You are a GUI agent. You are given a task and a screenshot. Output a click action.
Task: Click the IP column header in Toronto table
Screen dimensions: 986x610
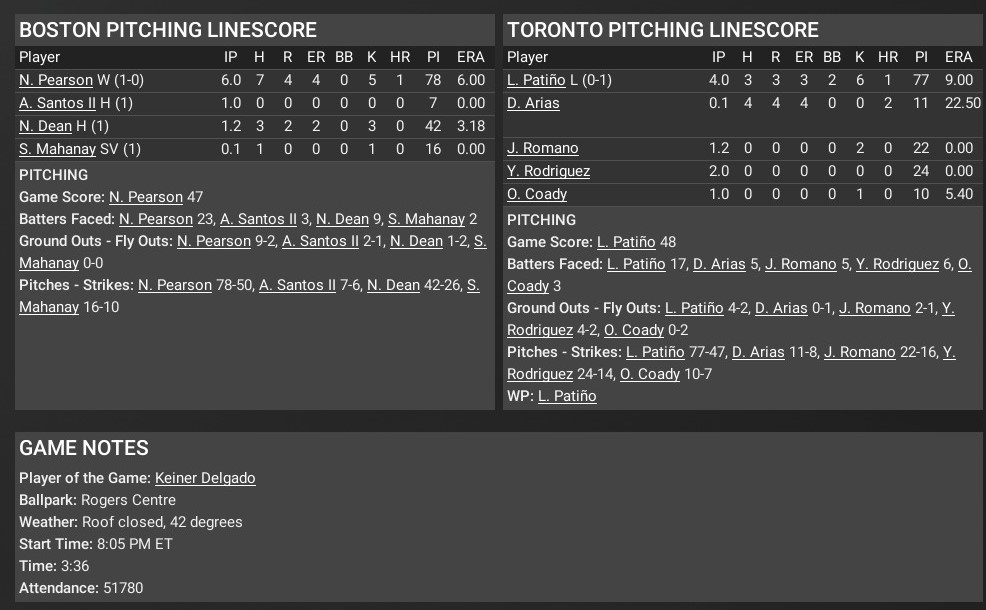tap(718, 57)
